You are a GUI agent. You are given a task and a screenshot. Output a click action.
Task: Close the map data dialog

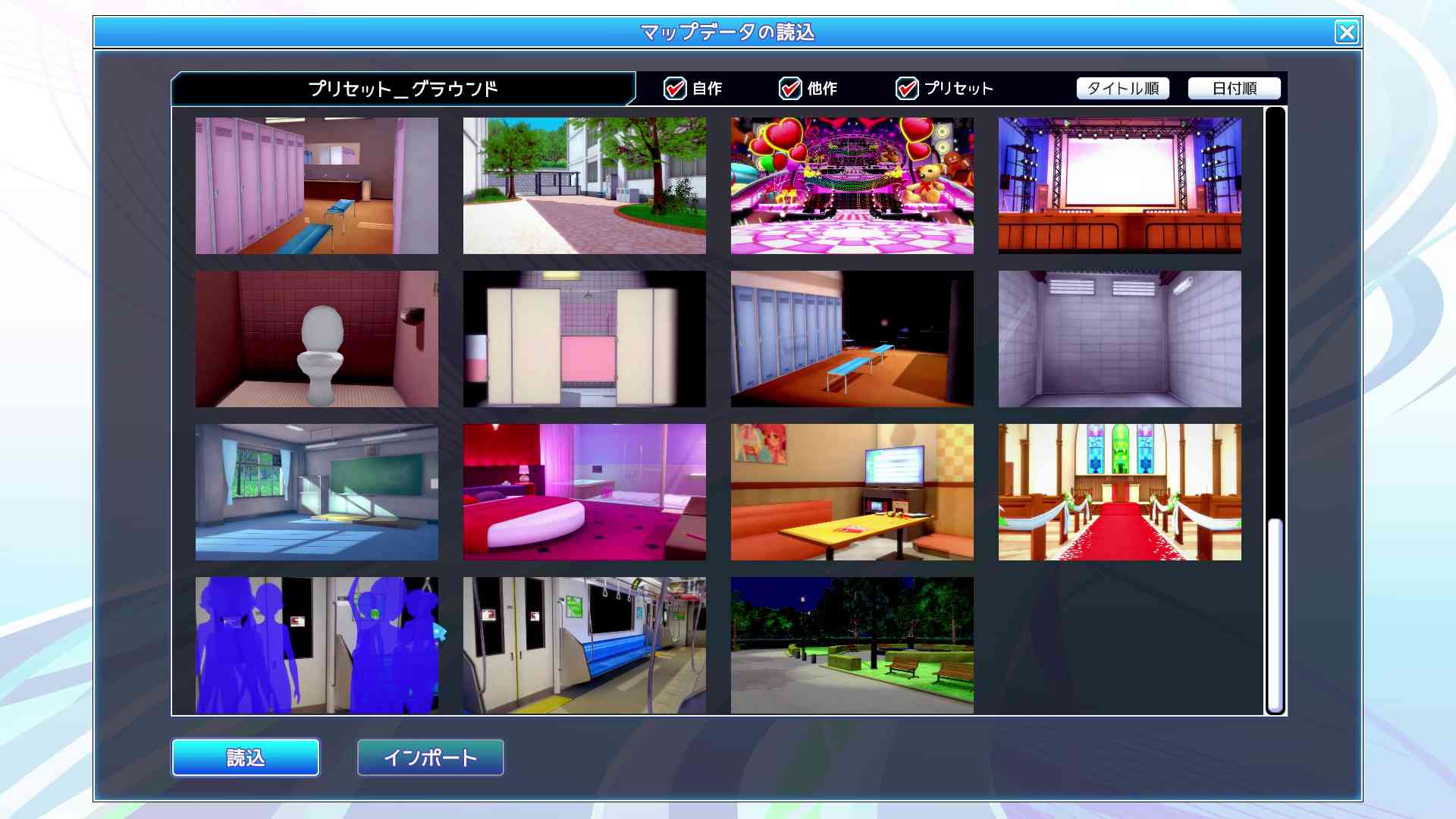click(1347, 32)
